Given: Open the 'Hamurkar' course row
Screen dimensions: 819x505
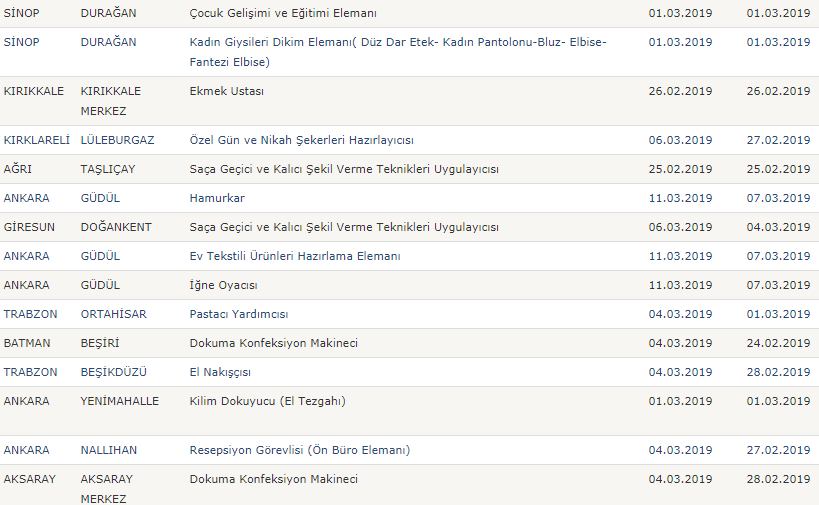Looking at the screenshot, I should pos(217,198).
